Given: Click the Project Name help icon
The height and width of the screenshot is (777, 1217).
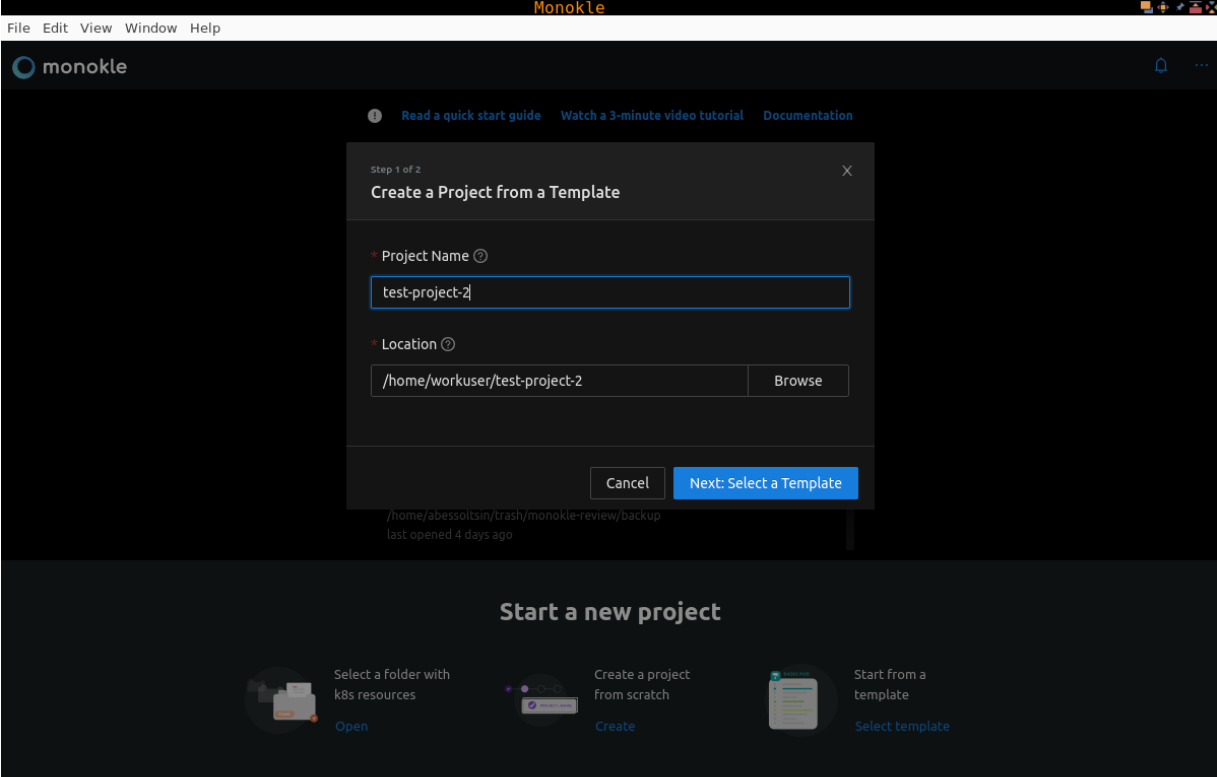Looking at the screenshot, I should click(481, 256).
